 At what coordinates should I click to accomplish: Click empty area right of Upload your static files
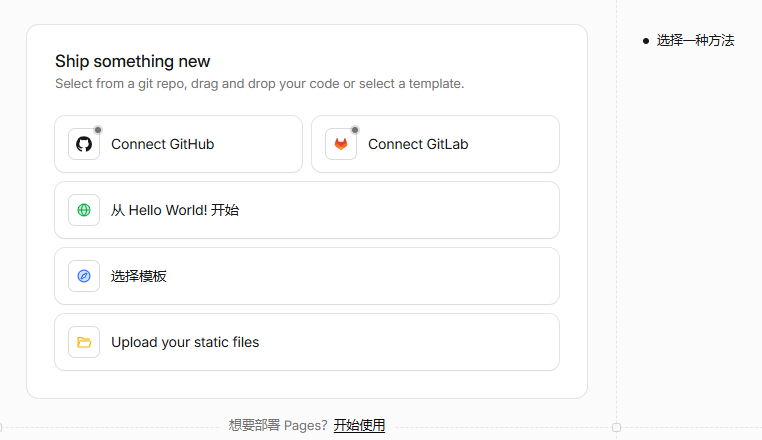408,342
